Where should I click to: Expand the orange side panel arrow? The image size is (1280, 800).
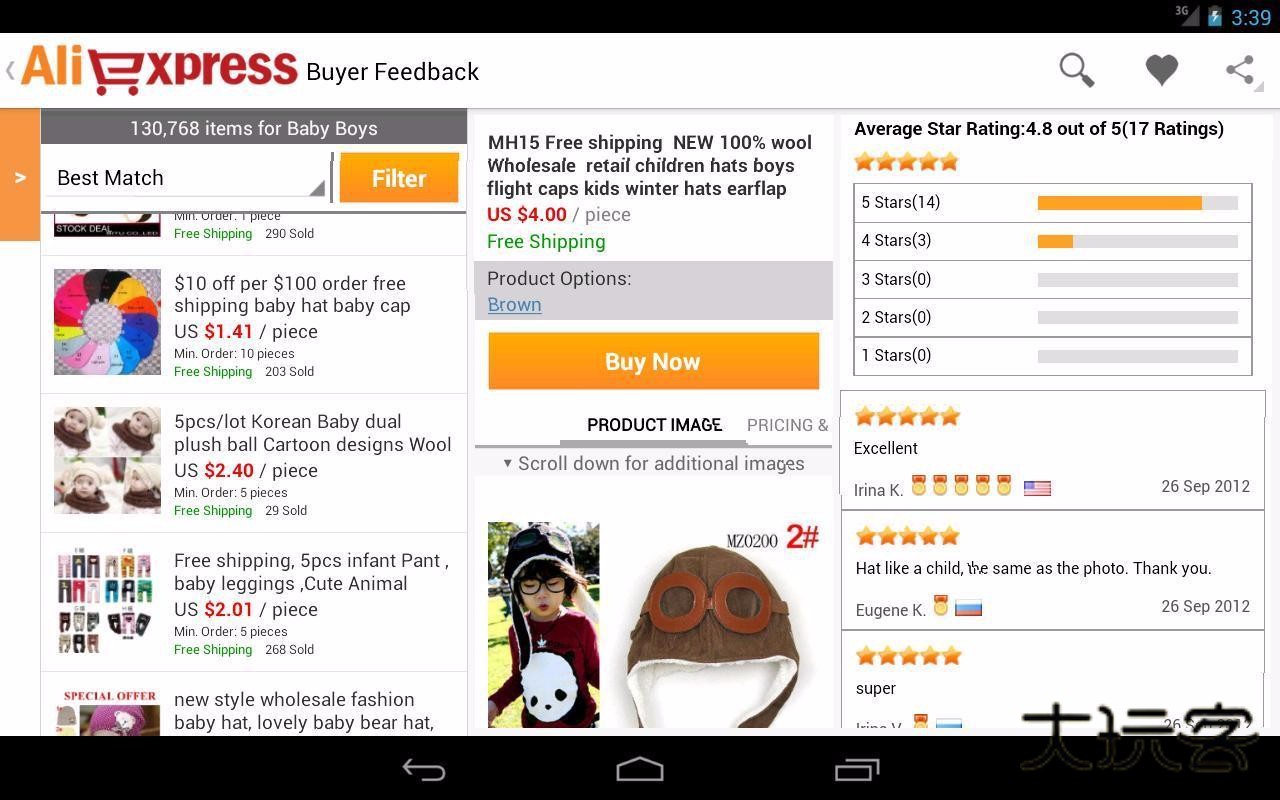click(x=20, y=175)
